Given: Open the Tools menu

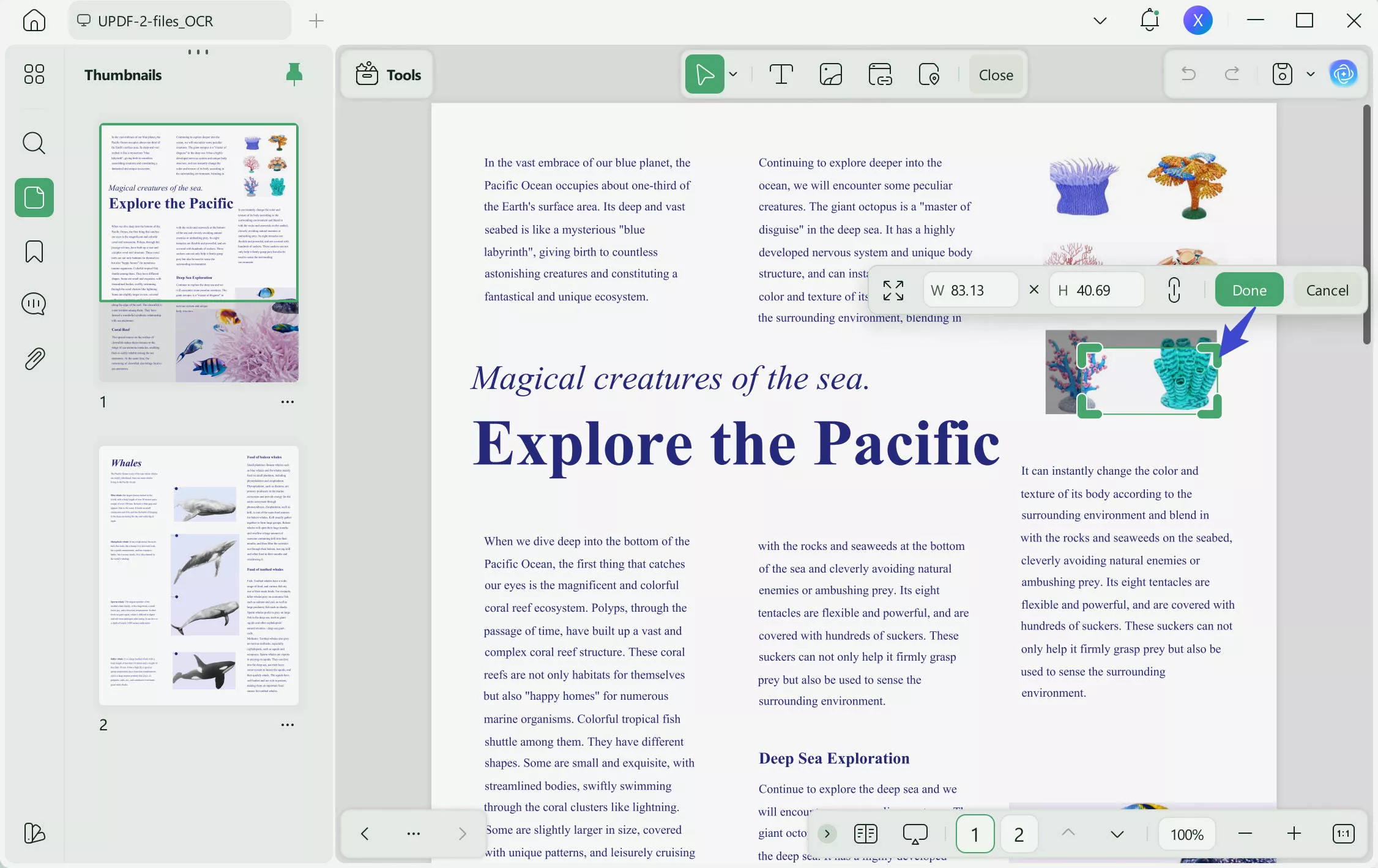Looking at the screenshot, I should 388,75.
